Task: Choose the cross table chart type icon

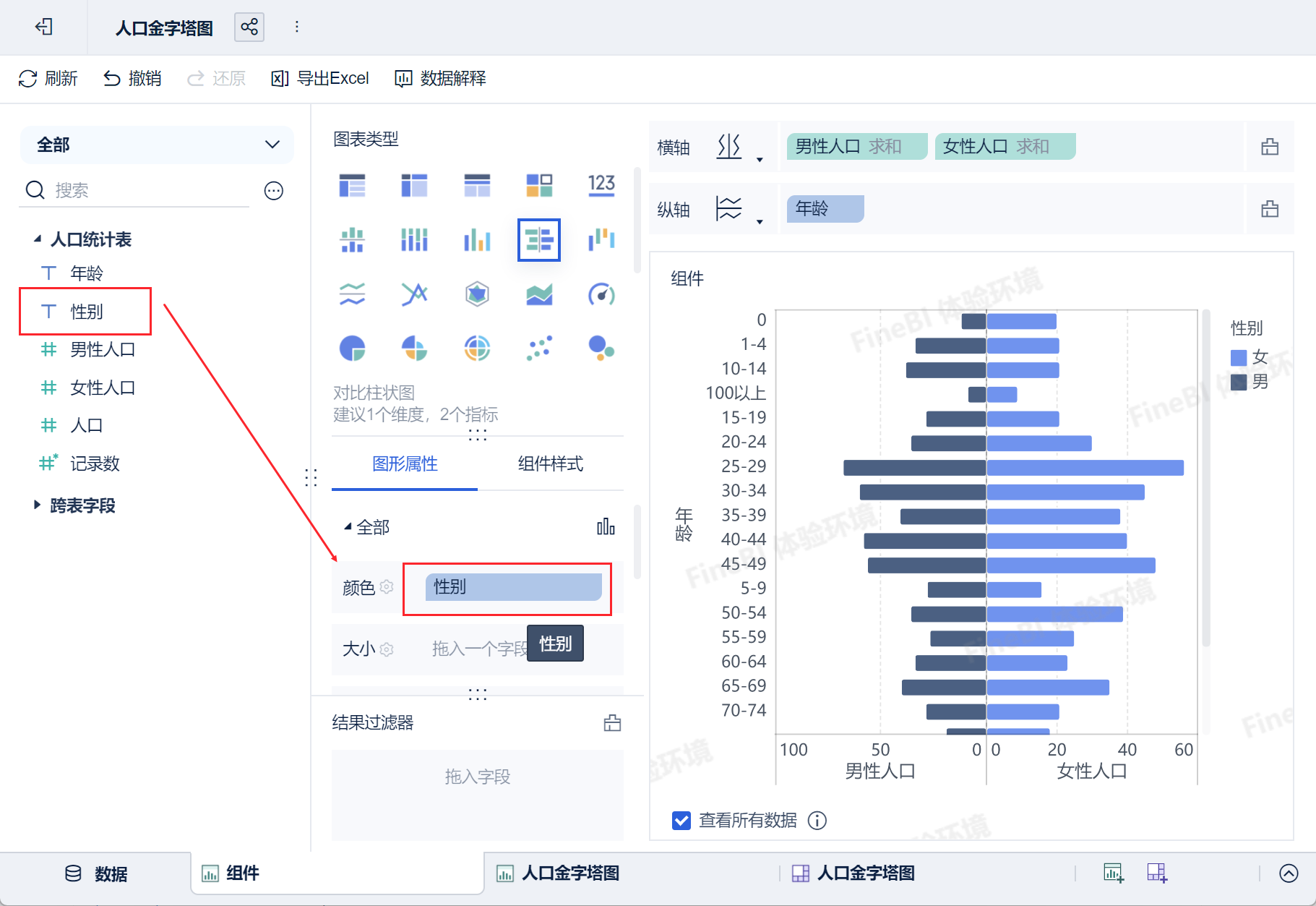Action: click(x=415, y=185)
